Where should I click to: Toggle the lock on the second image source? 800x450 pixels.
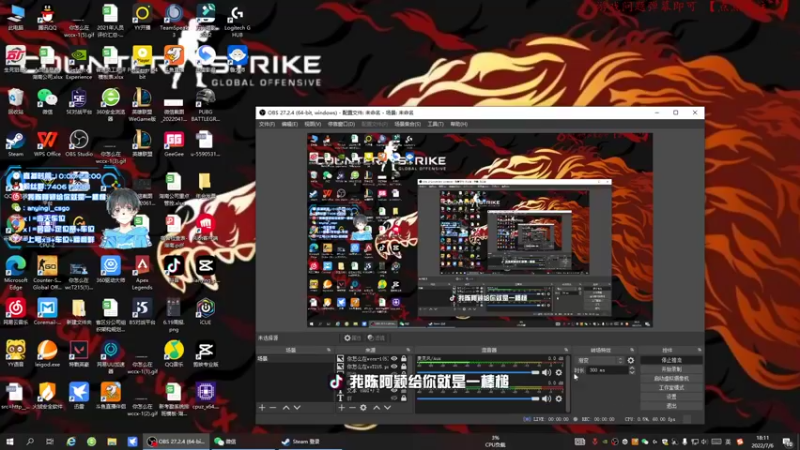click(404, 366)
